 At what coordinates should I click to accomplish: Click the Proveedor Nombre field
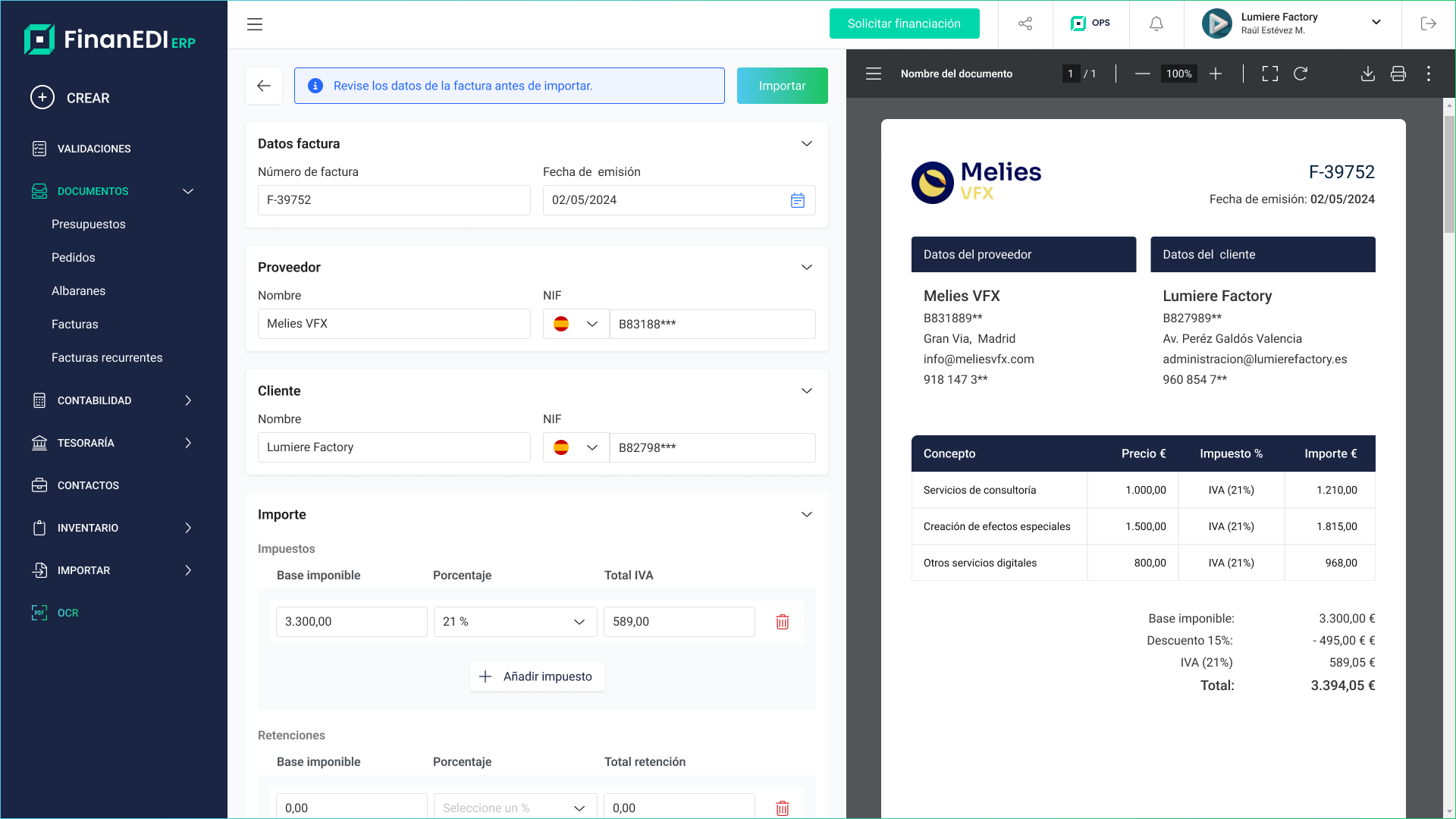coord(394,324)
